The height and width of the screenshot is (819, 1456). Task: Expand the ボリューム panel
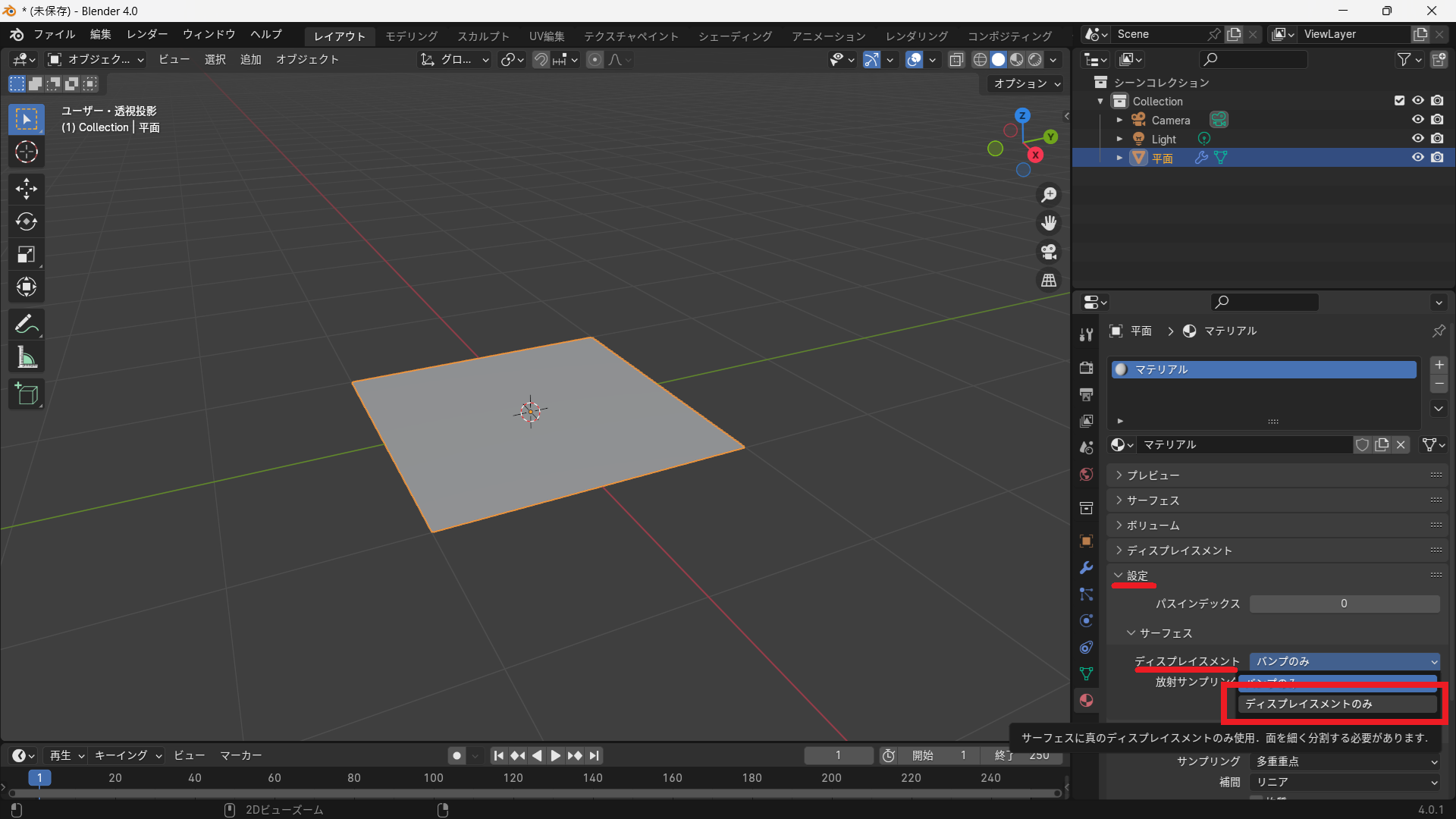tap(1153, 526)
